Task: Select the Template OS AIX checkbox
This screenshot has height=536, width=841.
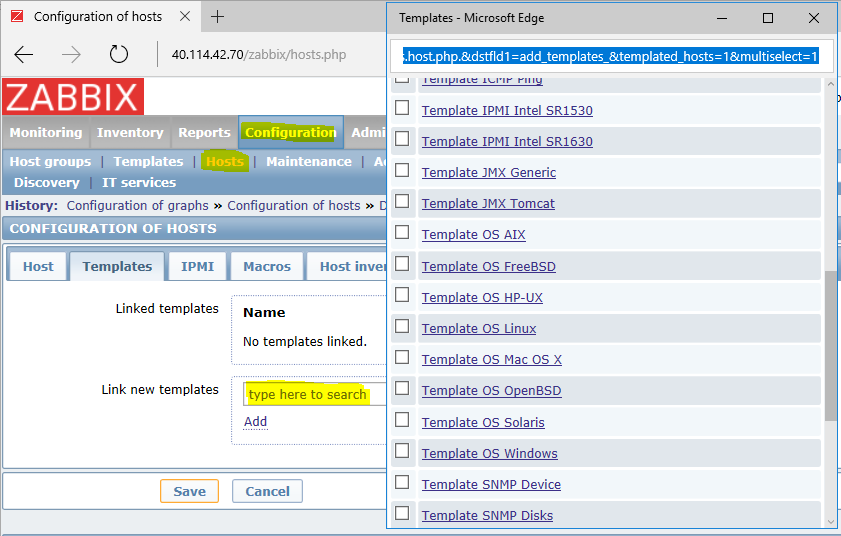Action: (402, 232)
